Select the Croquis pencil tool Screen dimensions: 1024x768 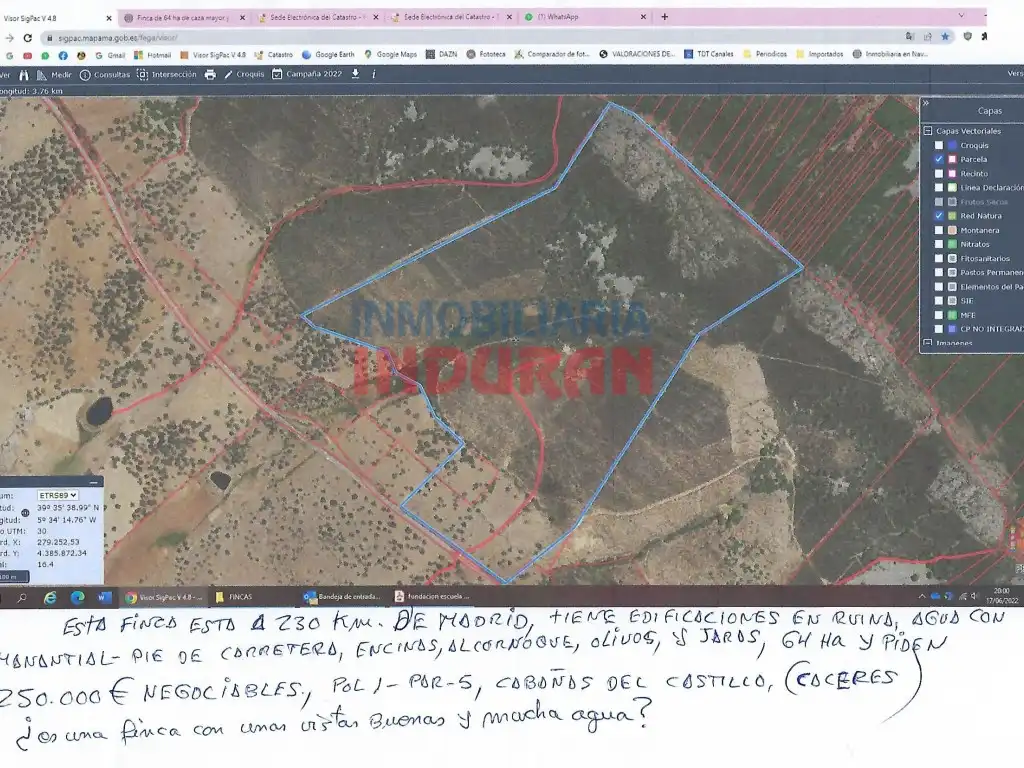(x=244, y=74)
